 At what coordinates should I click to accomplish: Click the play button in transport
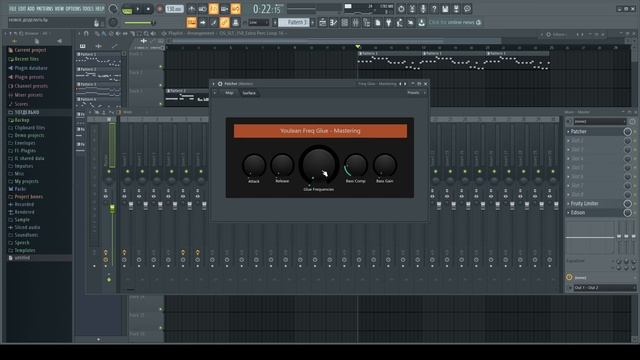point(138,9)
